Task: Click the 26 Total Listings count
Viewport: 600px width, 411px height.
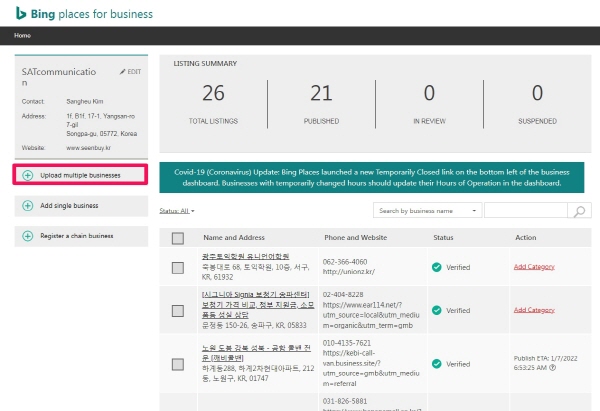Action: [x=213, y=93]
